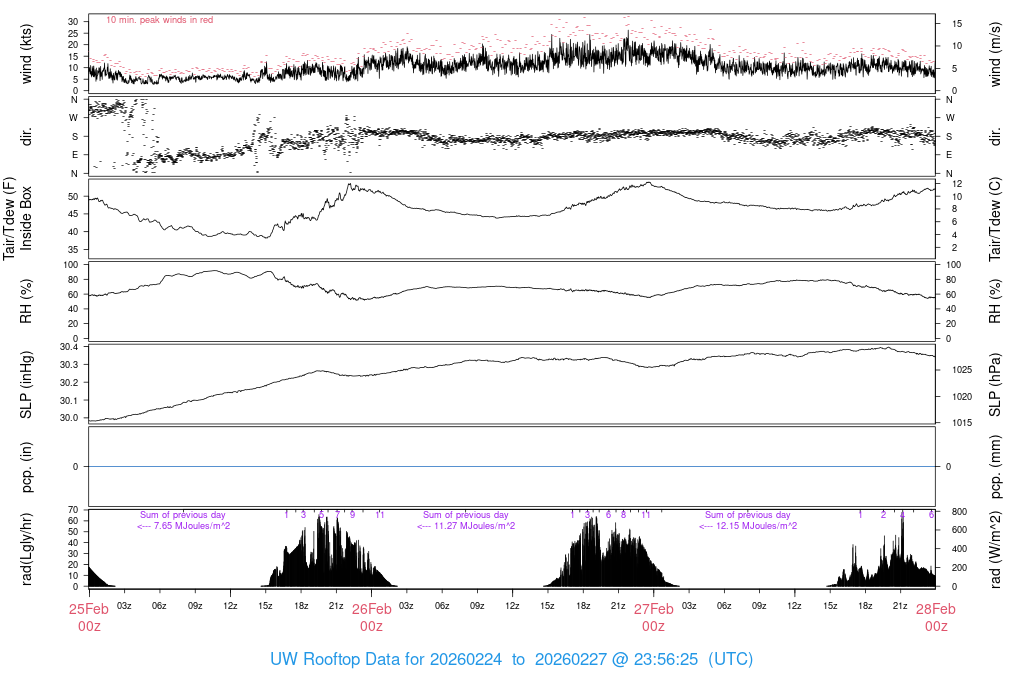Click the '12z' tick after 26Feb
The height and width of the screenshot is (700, 1024).
tap(513, 605)
